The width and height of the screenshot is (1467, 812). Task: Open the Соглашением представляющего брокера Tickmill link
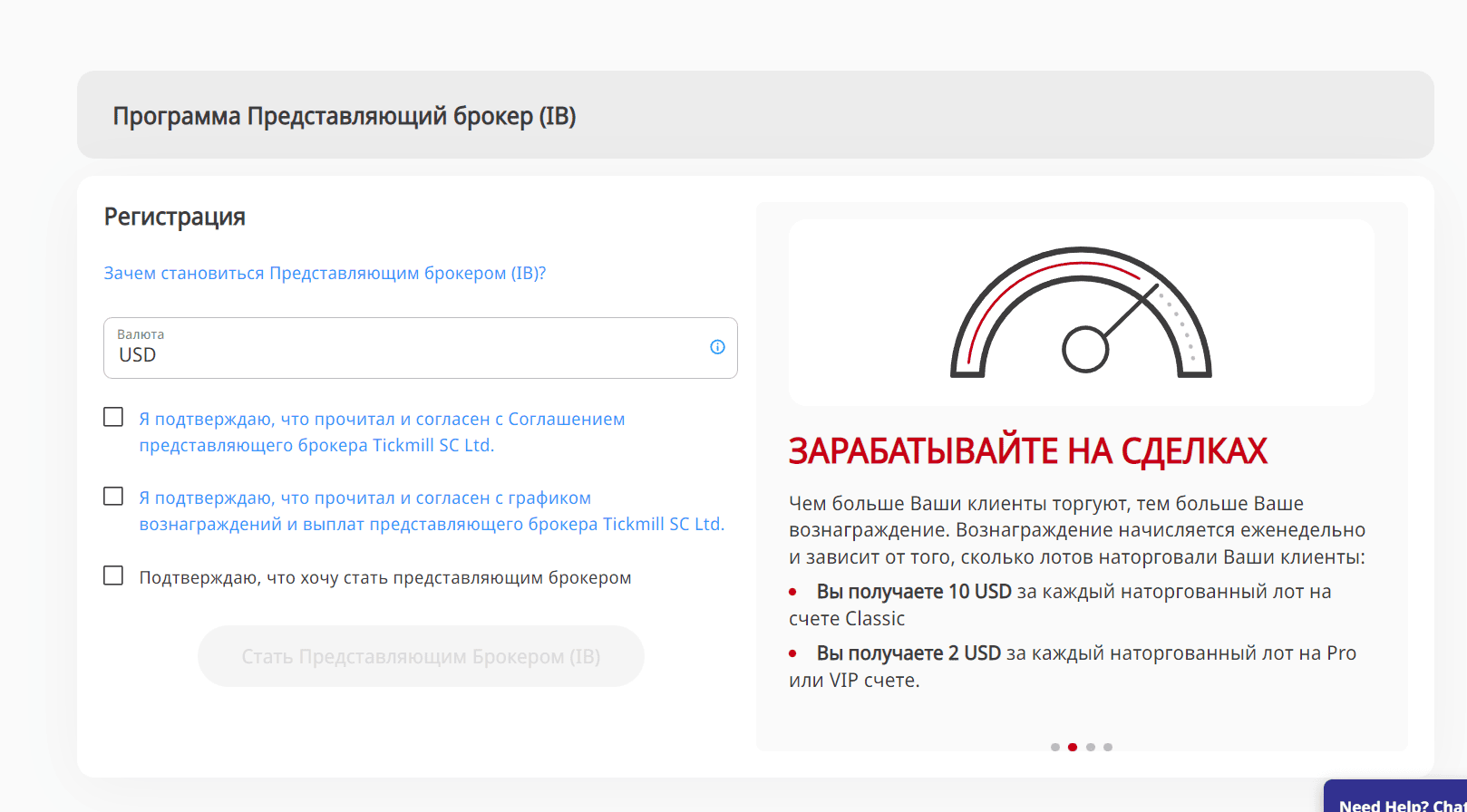point(382,432)
